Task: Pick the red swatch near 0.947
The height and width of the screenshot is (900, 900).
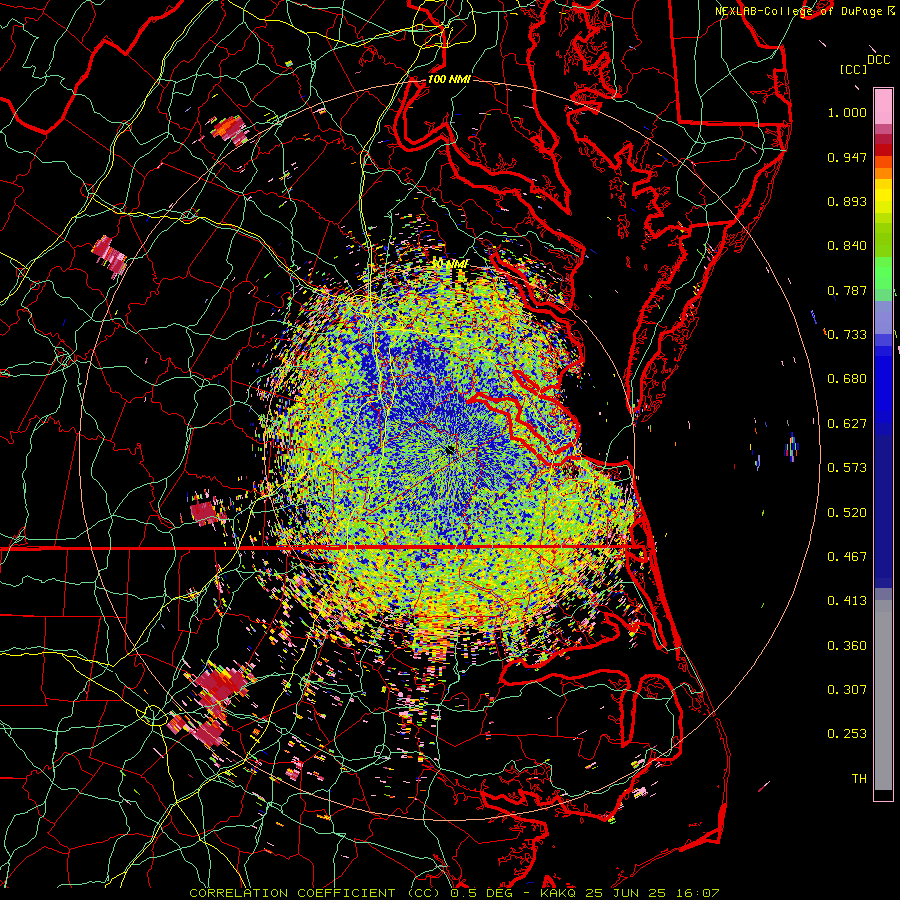Action: tap(883, 150)
